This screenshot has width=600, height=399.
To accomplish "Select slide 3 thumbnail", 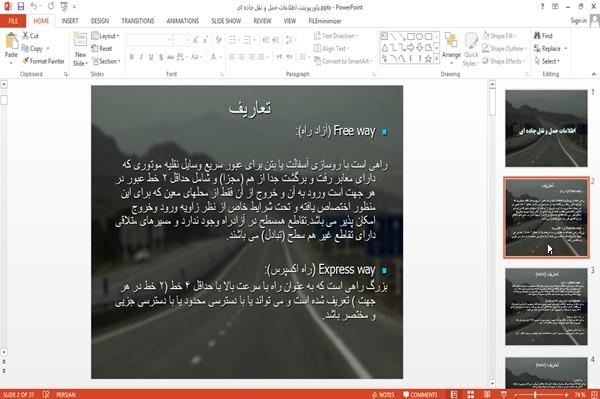I will [546, 306].
